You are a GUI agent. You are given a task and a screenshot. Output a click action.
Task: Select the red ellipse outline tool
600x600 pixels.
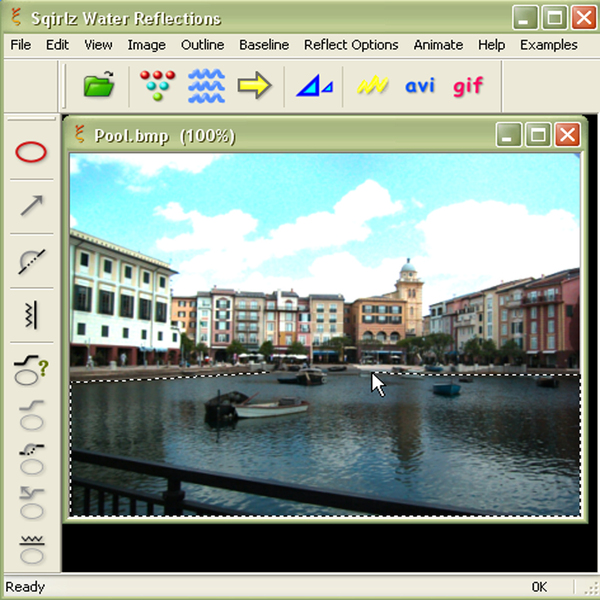31,152
